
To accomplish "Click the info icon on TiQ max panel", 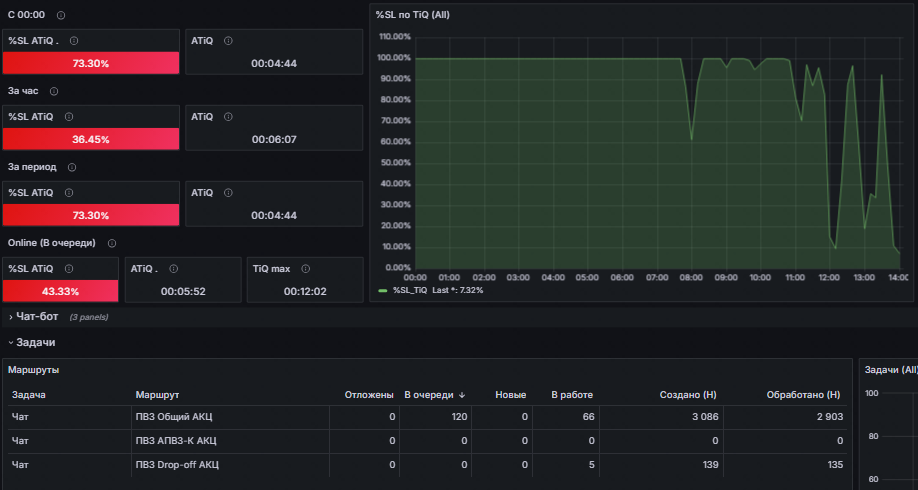I will click(x=306, y=269).
